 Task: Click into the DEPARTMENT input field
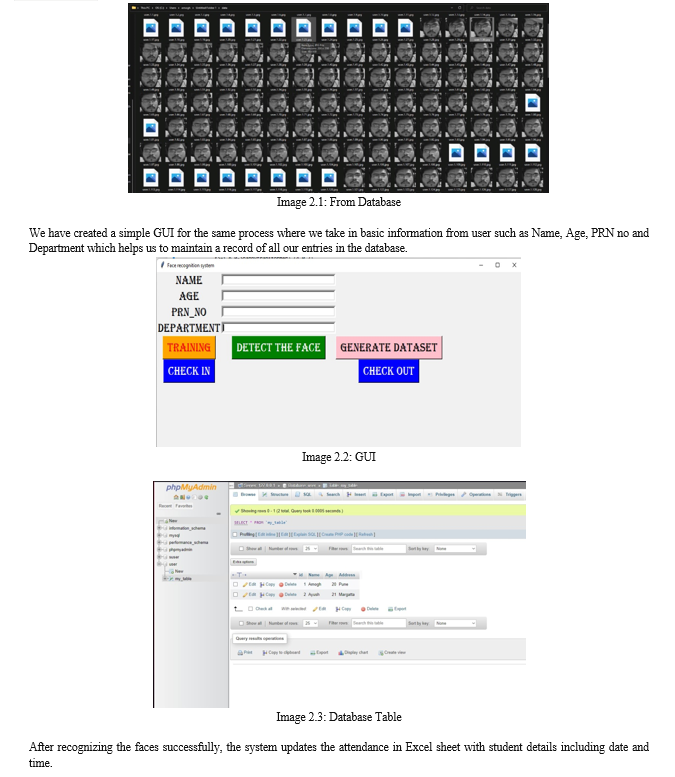279,328
